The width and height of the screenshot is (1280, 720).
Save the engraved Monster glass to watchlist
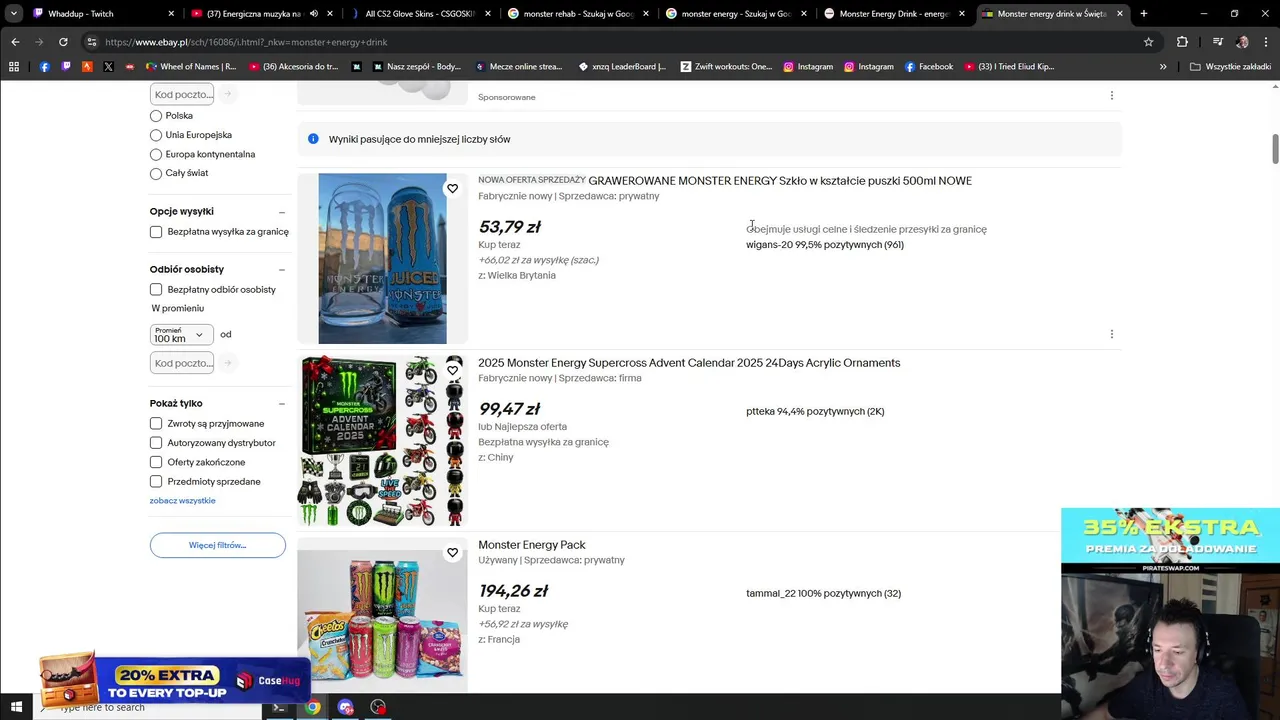452,188
